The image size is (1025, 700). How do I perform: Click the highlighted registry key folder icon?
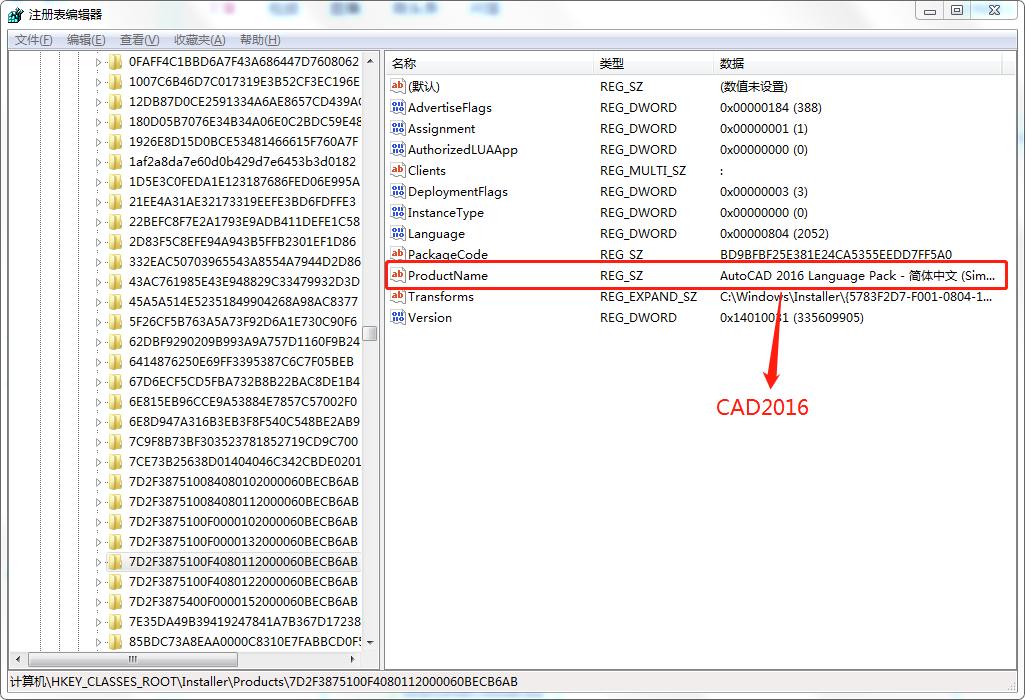(113, 563)
